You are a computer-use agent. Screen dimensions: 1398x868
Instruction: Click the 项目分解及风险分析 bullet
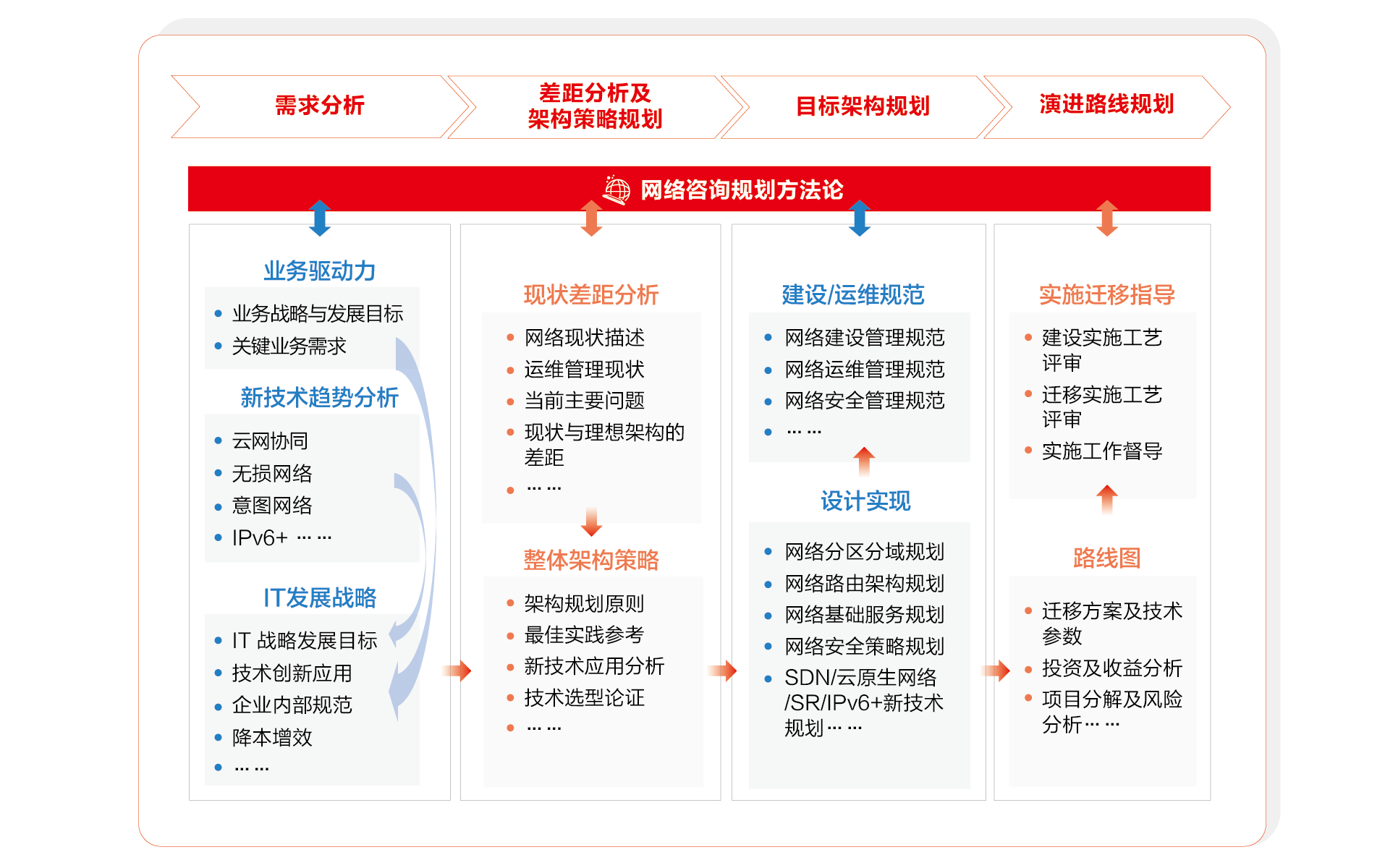pos(1111,712)
